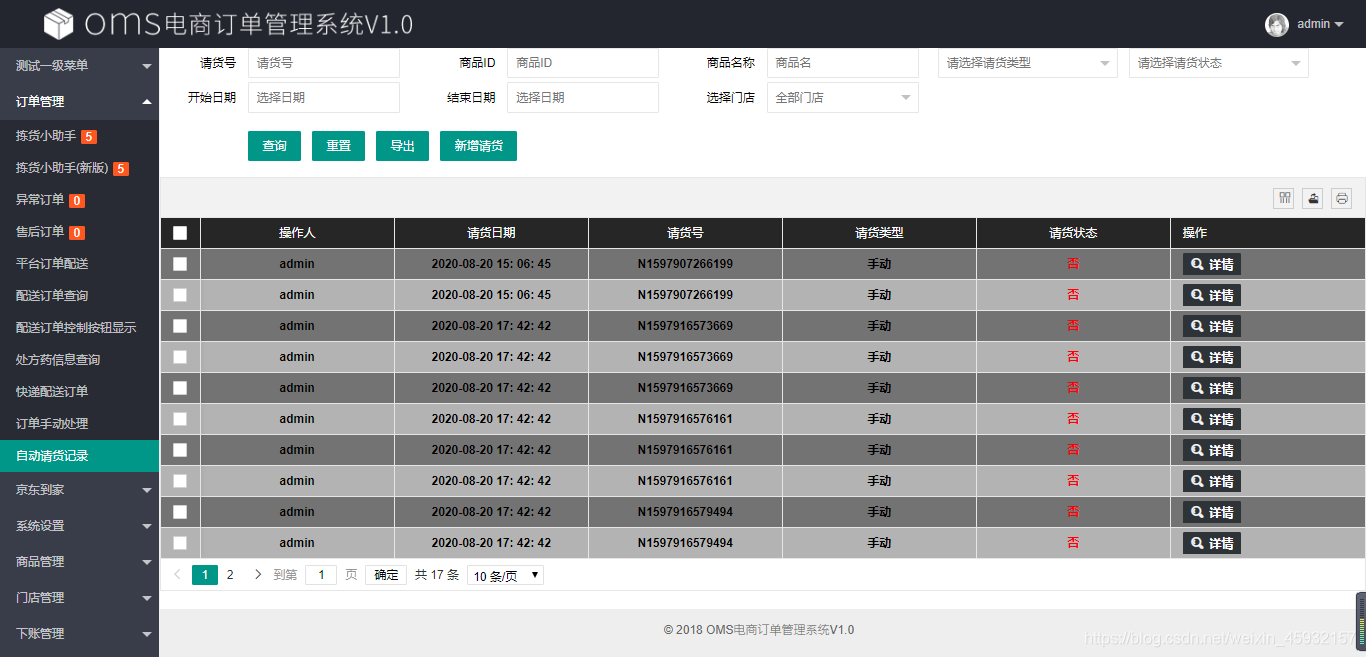Click the 商品ID input field
Screen dimensions: 1366x657
[x=583, y=63]
